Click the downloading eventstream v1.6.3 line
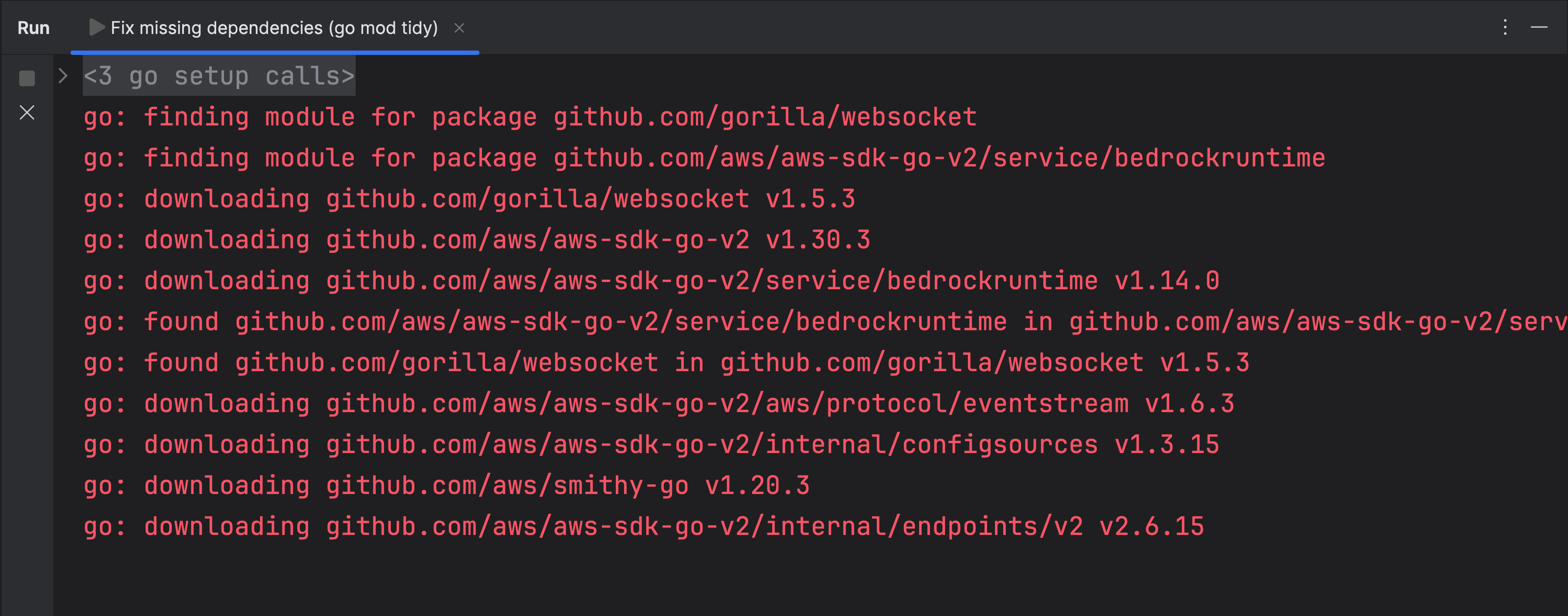Image resolution: width=1568 pixels, height=616 pixels. coord(658,404)
